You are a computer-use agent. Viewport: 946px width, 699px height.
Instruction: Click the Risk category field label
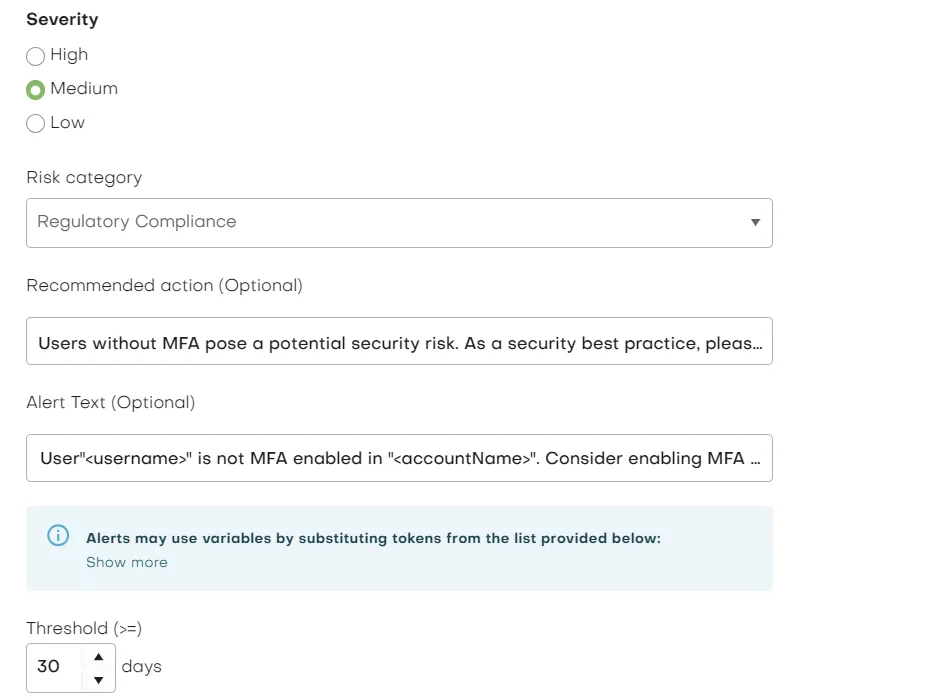(x=83, y=177)
